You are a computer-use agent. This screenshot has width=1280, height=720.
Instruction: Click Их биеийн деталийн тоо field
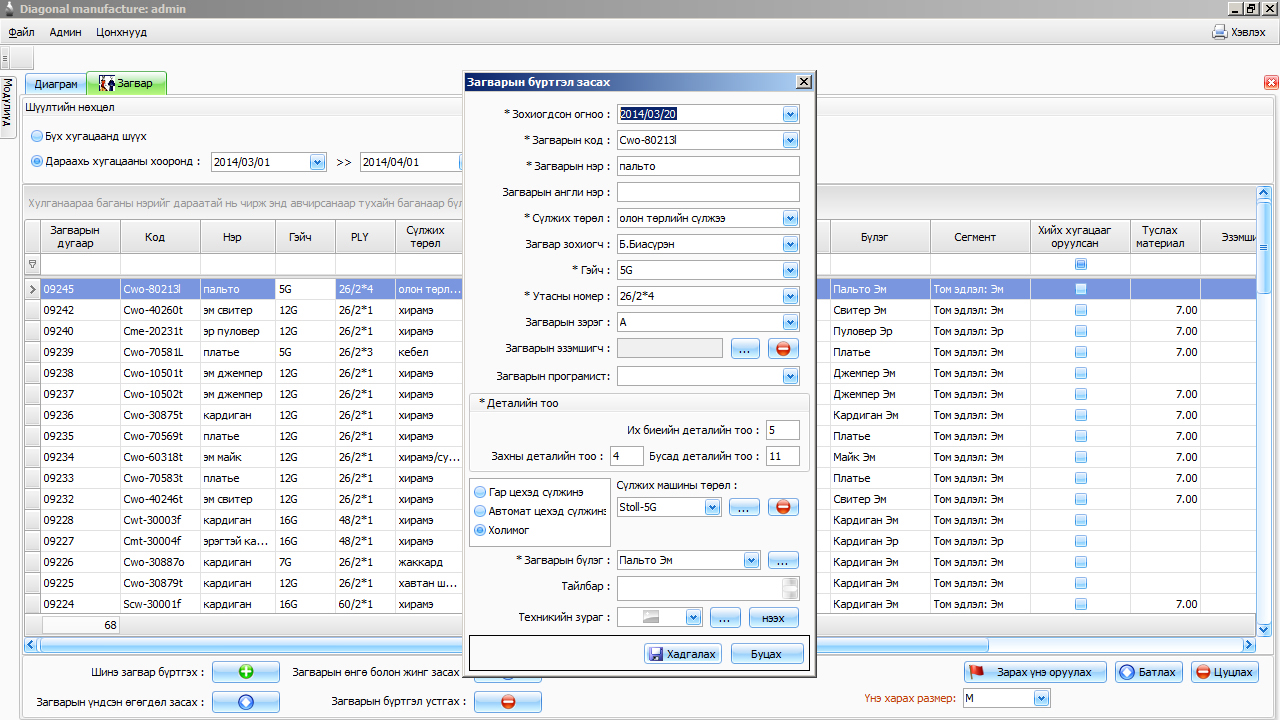(783, 430)
